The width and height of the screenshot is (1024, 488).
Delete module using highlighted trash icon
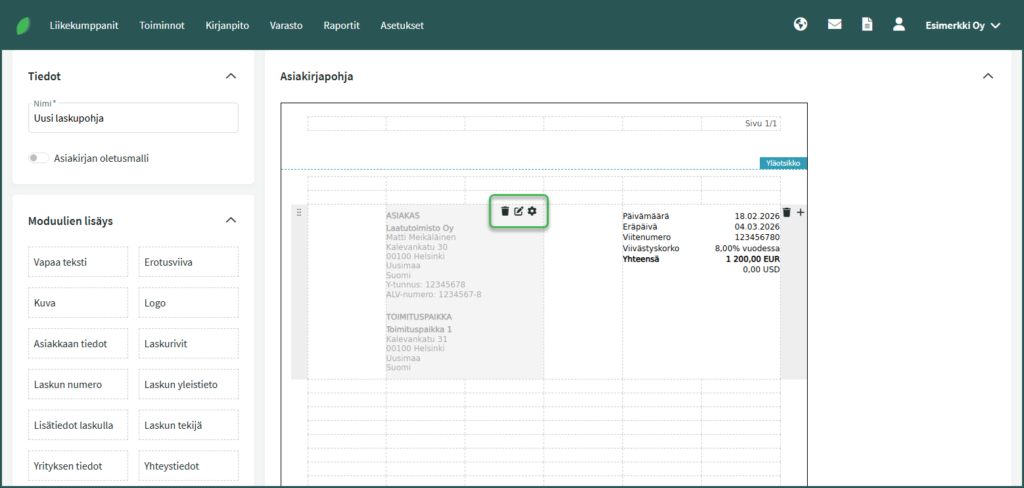(505, 211)
